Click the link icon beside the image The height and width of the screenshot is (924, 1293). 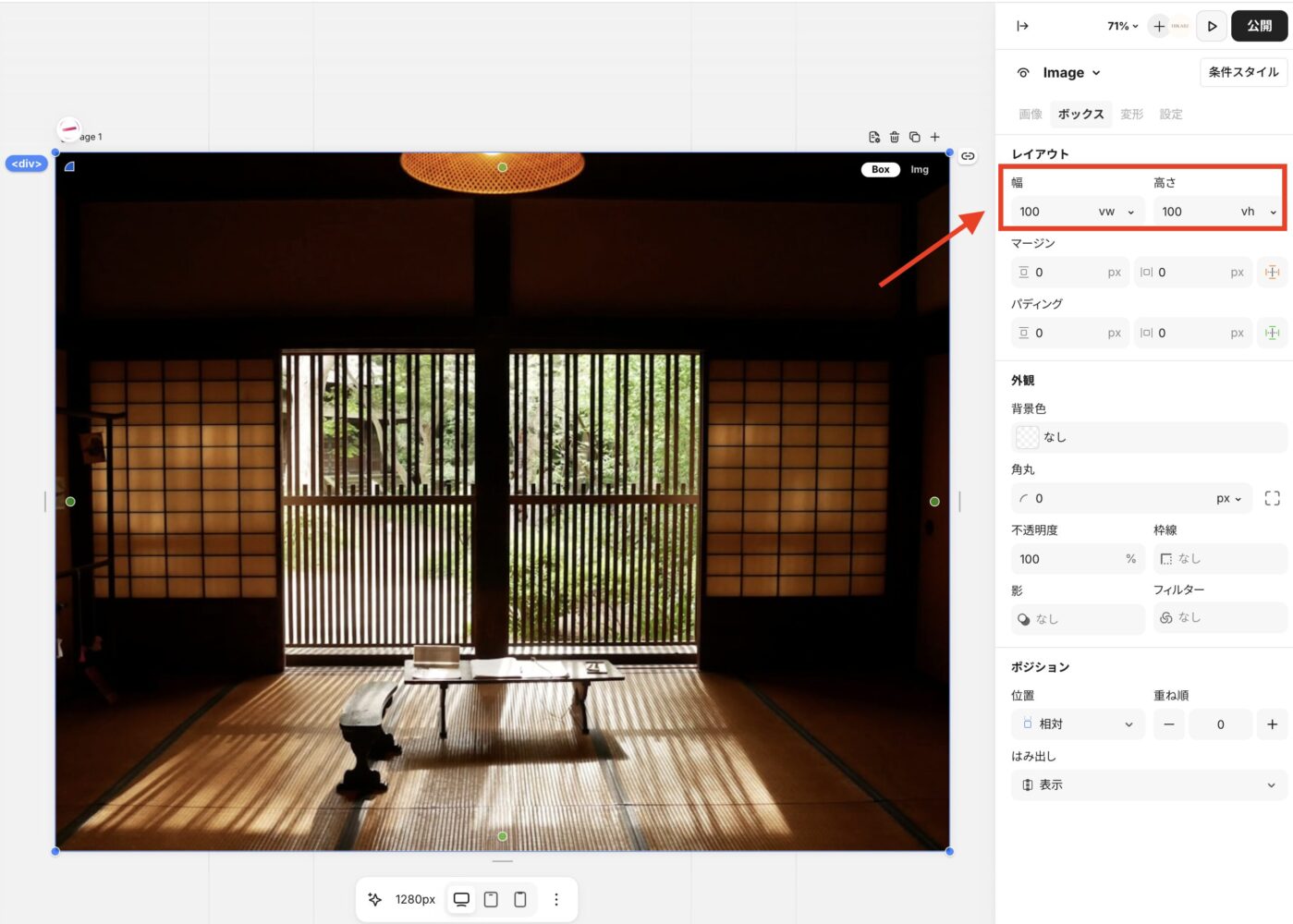pos(968,156)
